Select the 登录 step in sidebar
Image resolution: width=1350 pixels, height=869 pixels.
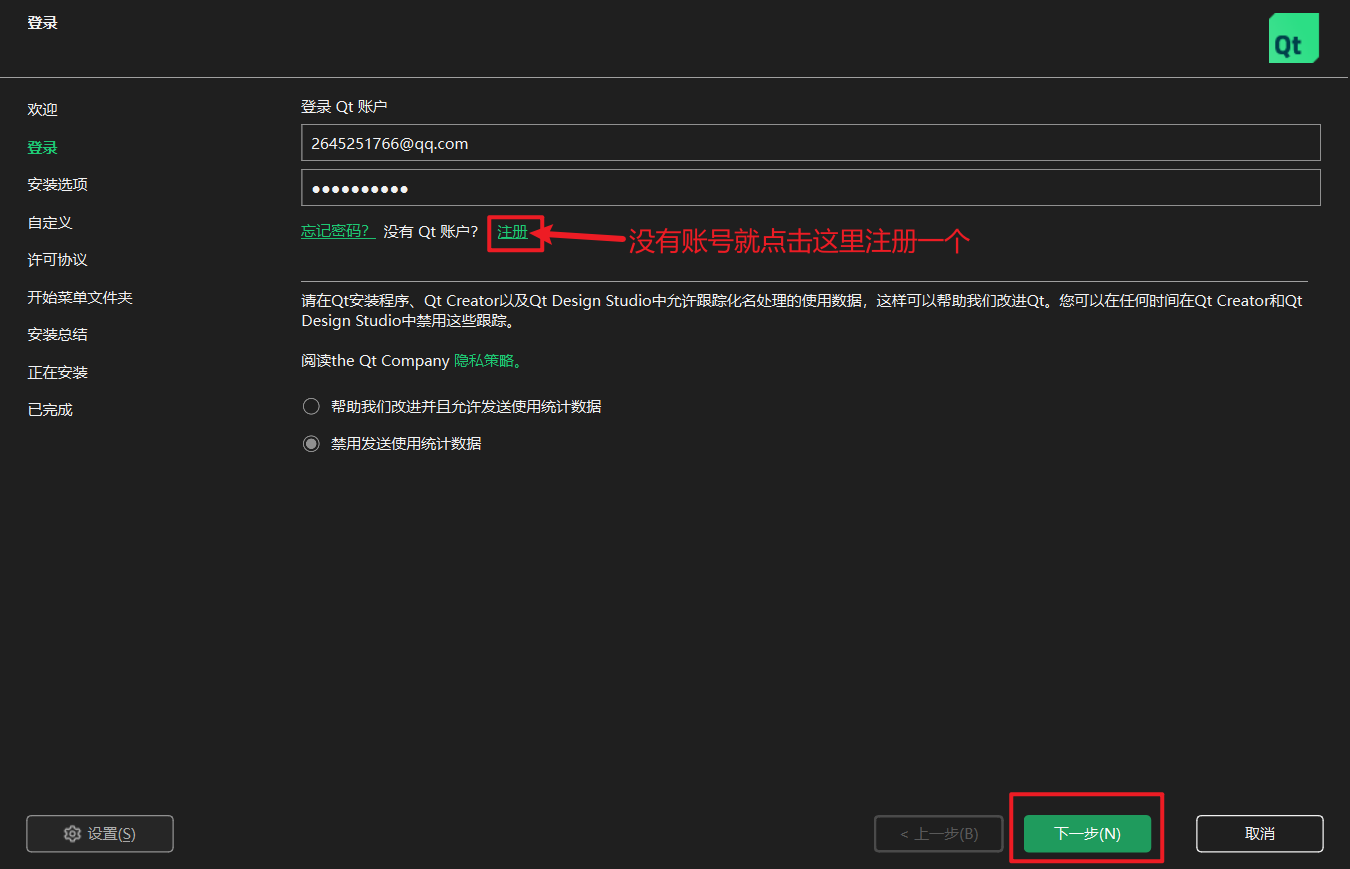coord(43,148)
